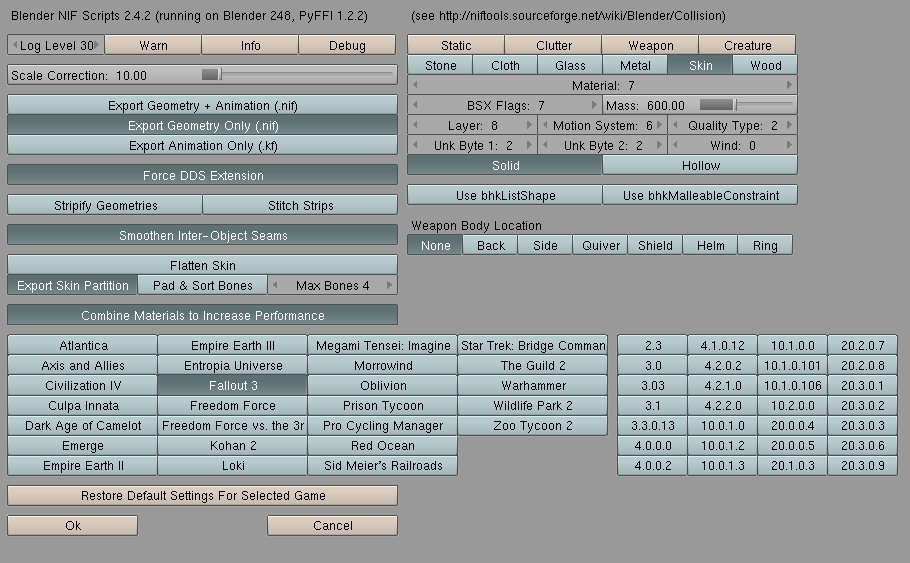Select Export Animation Only (.kf)
This screenshot has height=563, width=910.
tap(203, 145)
